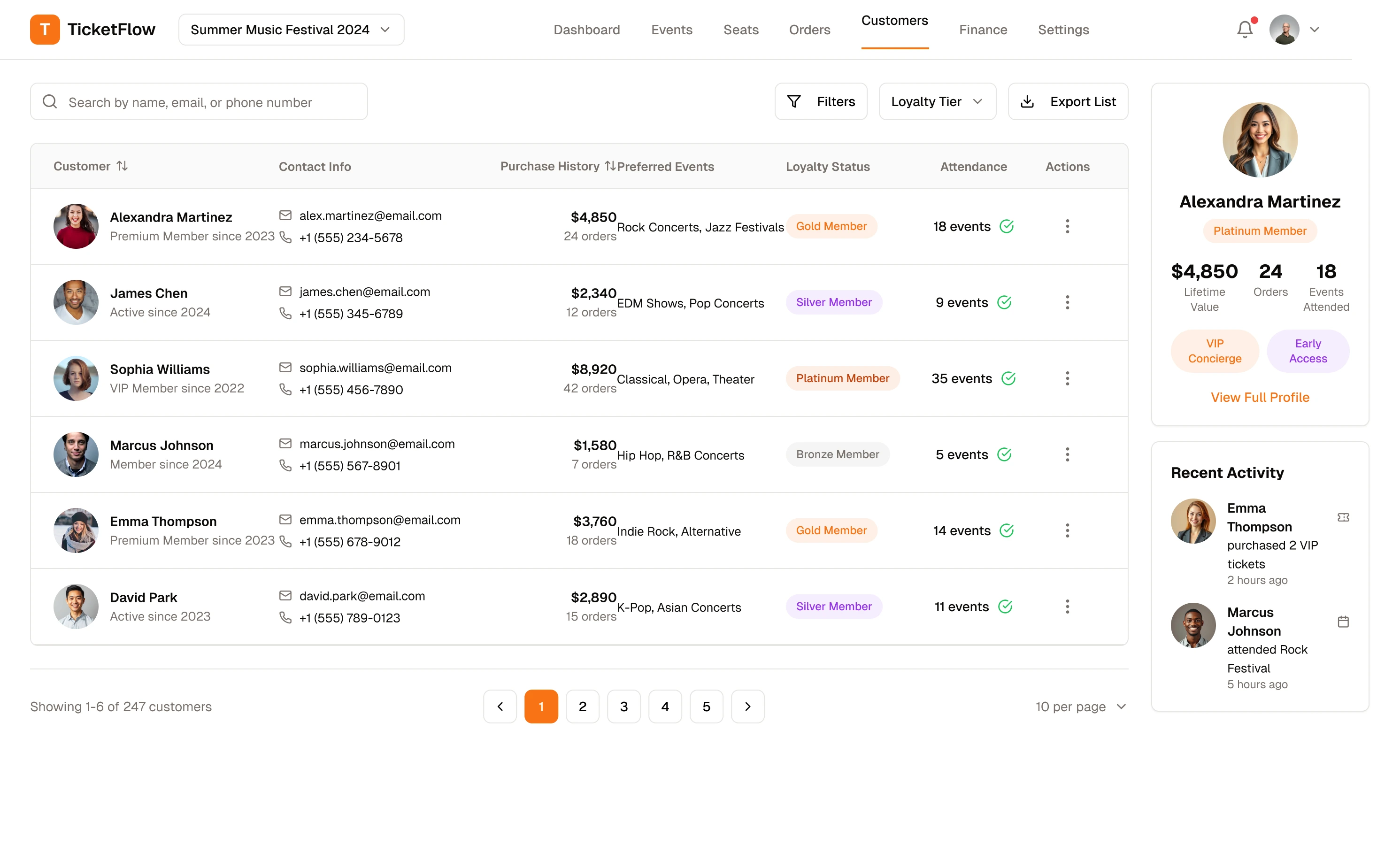The width and height of the screenshot is (1400, 845).
Task: Go to next page arrow in pagination
Action: tap(747, 707)
